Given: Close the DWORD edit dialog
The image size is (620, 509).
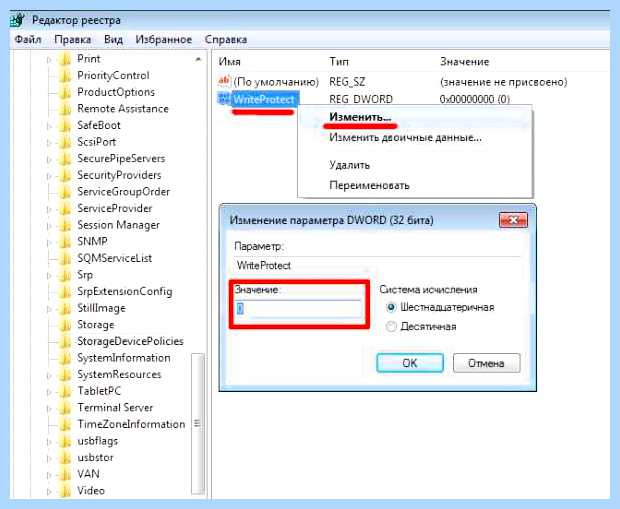Looking at the screenshot, I should point(513,220).
